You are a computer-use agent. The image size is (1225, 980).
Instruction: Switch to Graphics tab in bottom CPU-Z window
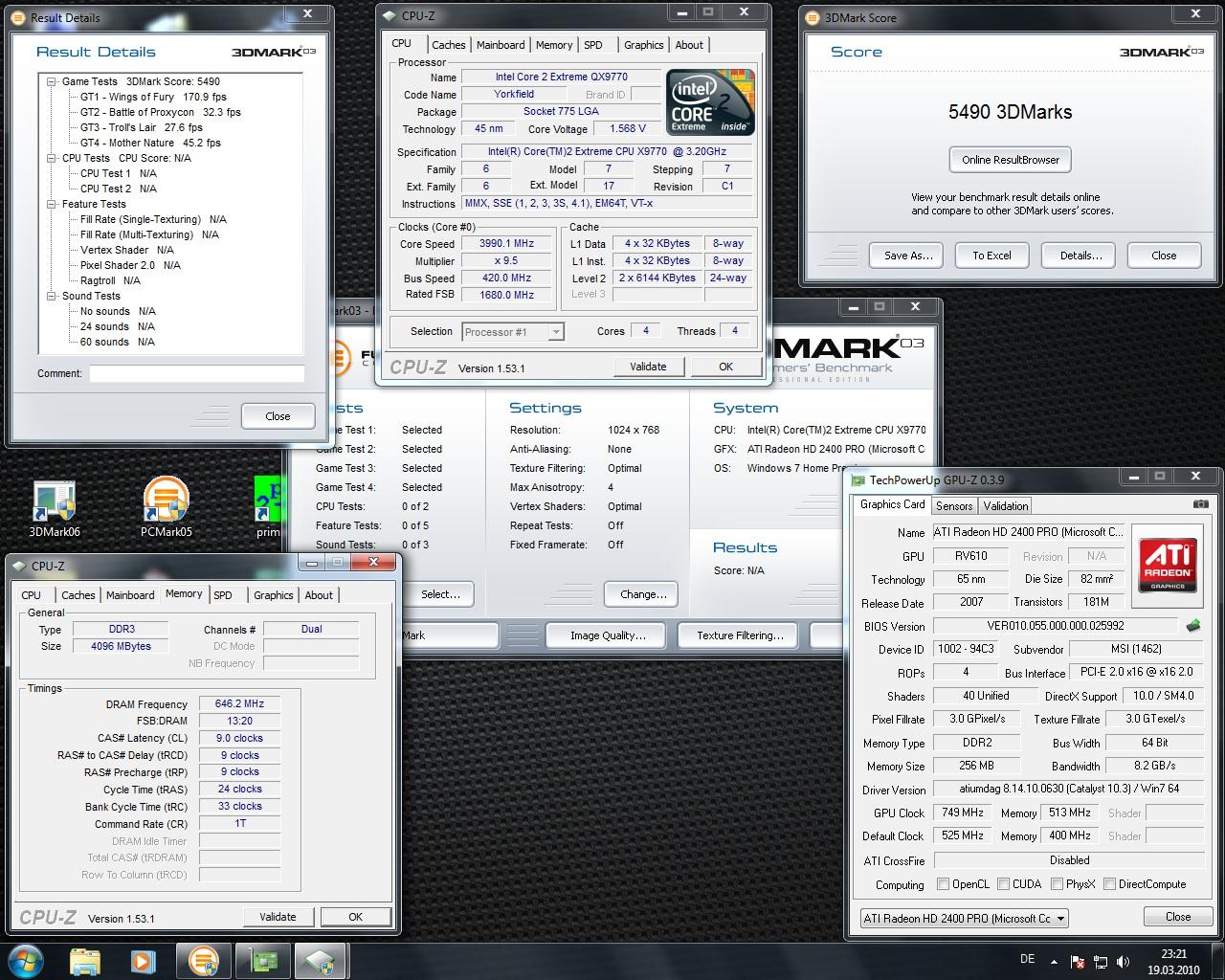coord(273,595)
